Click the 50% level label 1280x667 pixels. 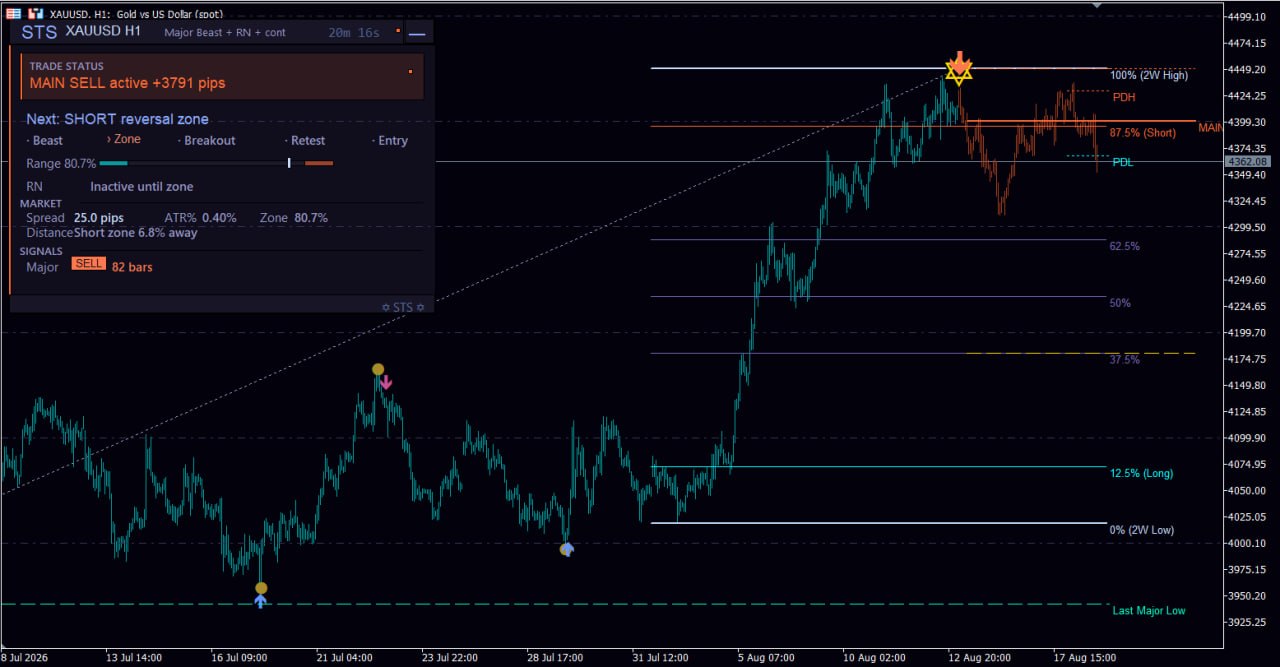(x=1120, y=303)
